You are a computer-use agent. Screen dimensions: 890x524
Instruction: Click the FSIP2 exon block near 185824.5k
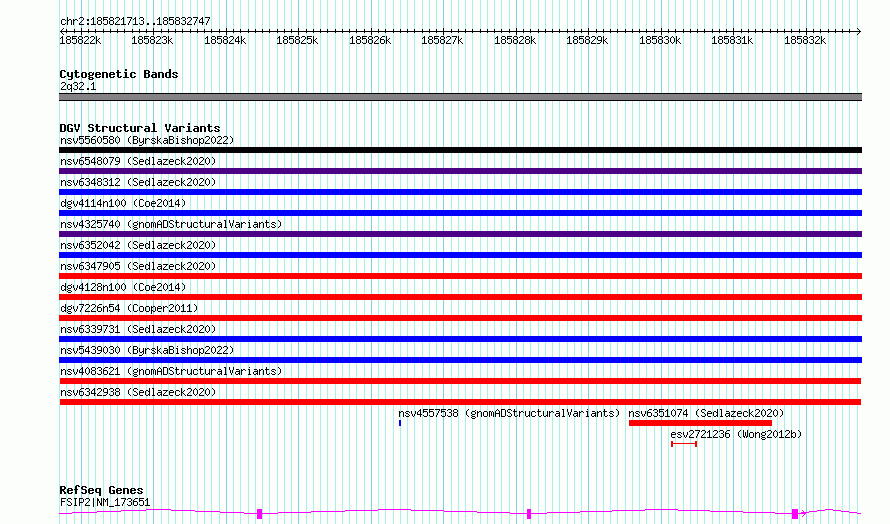click(259, 514)
